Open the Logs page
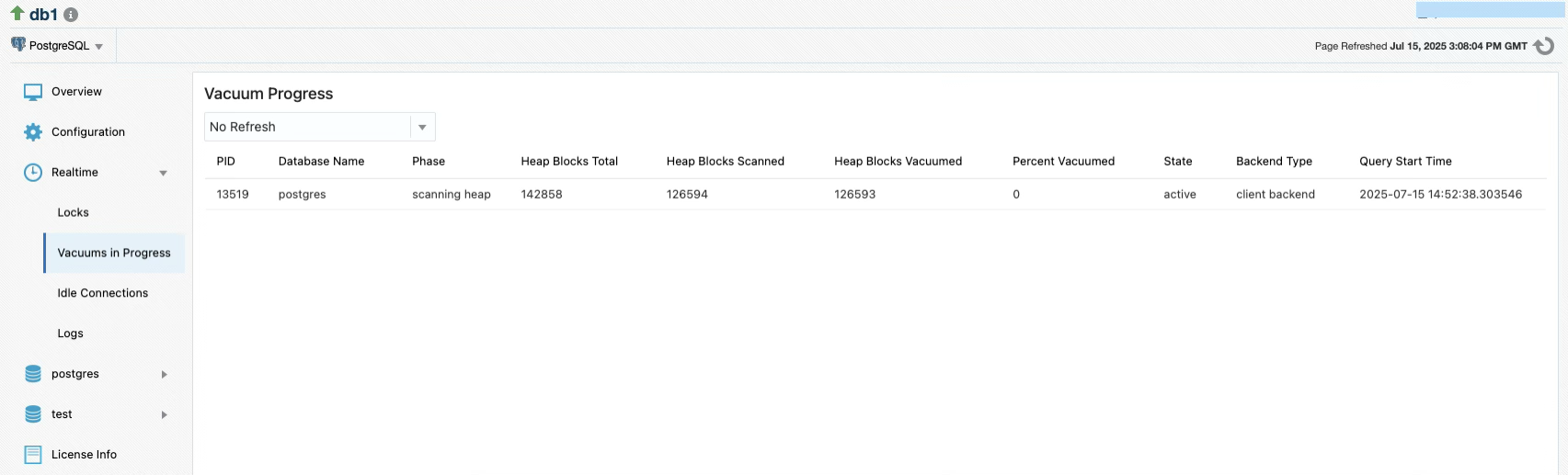 click(71, 334)
